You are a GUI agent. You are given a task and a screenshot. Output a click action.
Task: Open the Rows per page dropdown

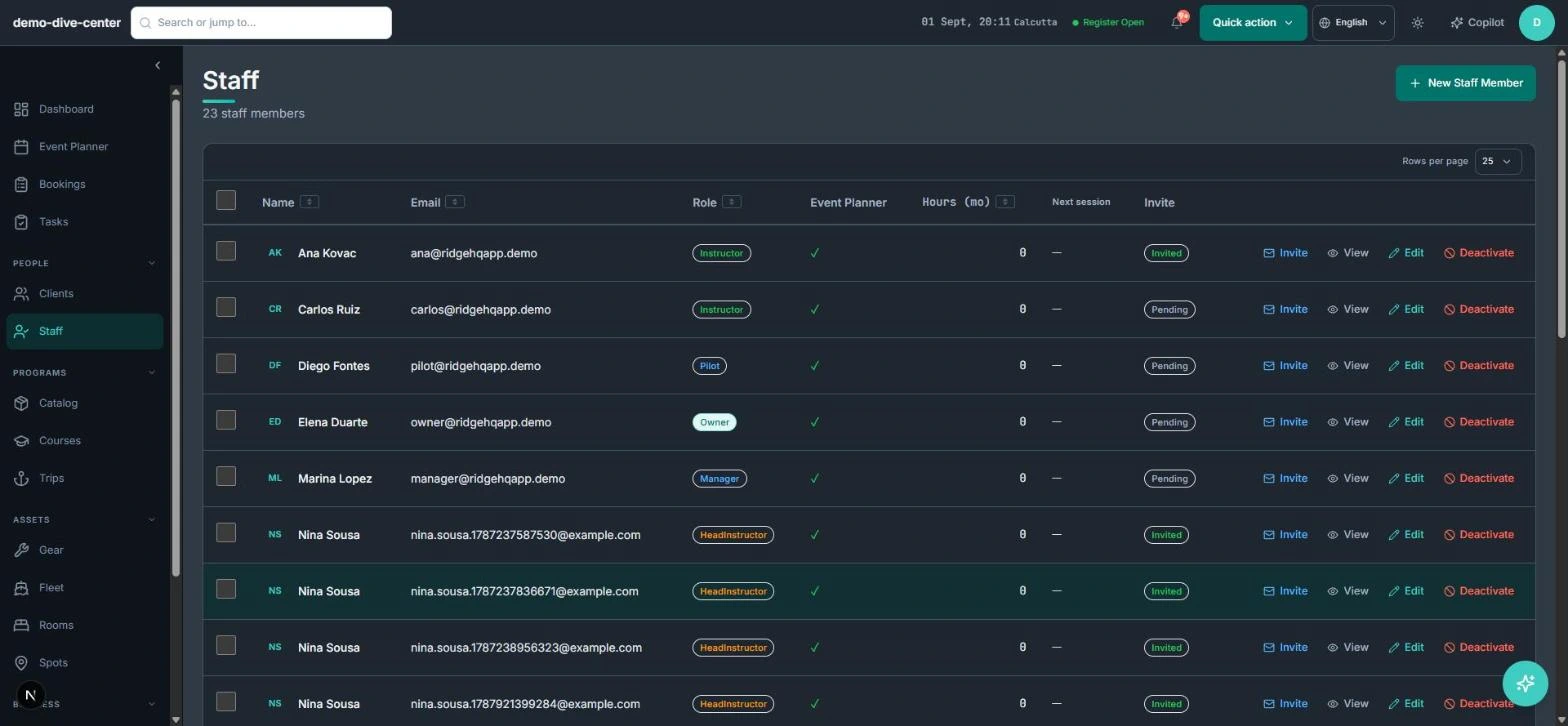1498,161
